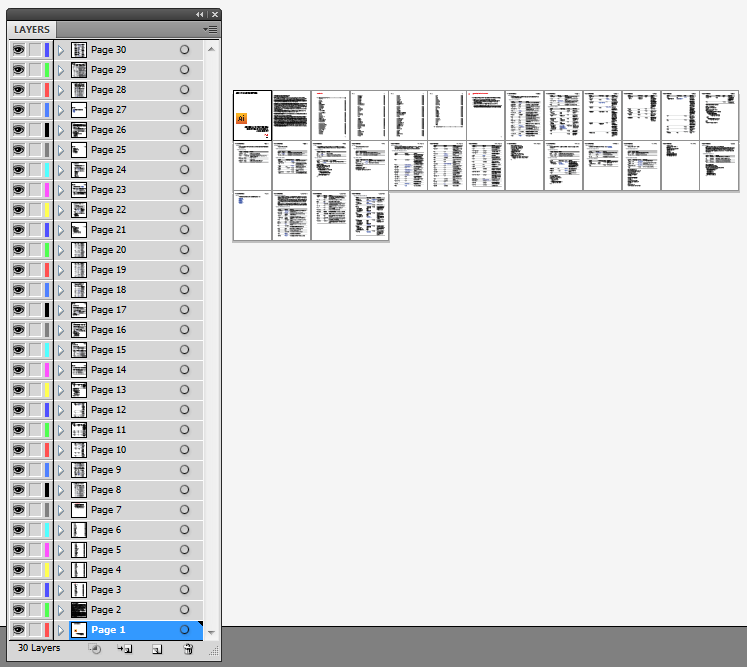
Task: Select the LAYERS tab
Action: 32,30
